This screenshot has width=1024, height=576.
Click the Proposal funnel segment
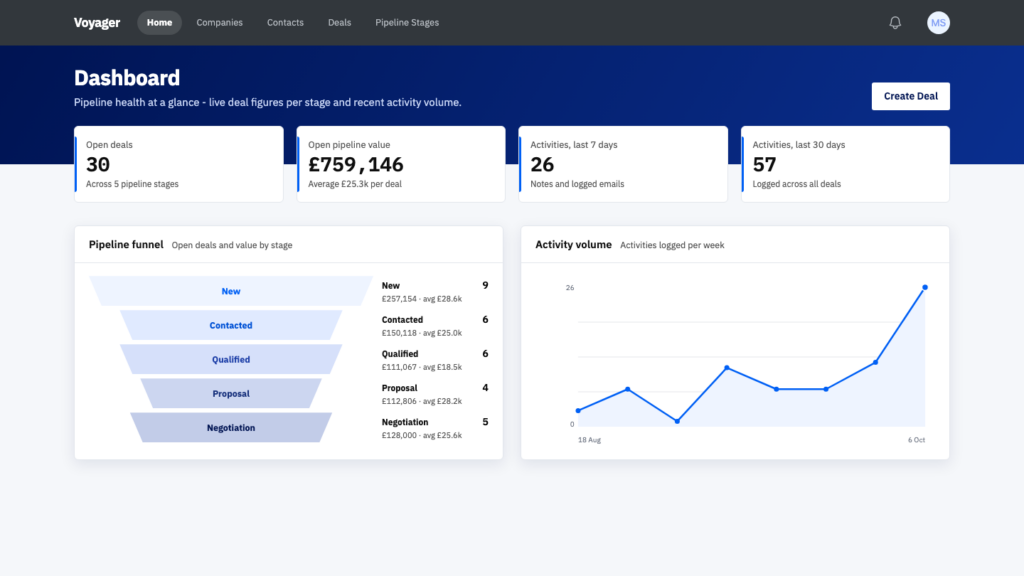pos(231,394)
